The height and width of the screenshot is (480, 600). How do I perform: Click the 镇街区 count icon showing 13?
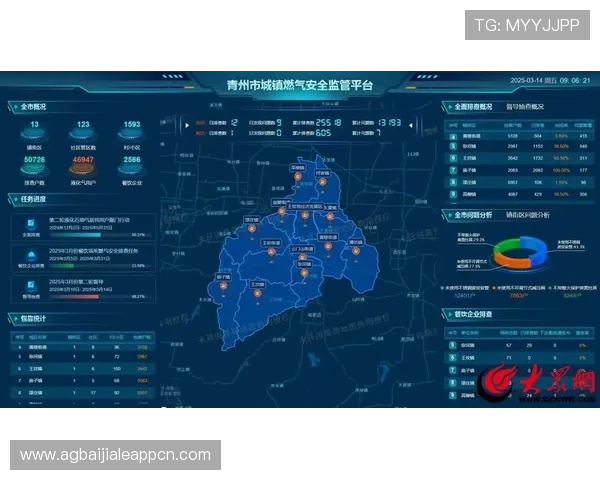click(x=34, y=131)
